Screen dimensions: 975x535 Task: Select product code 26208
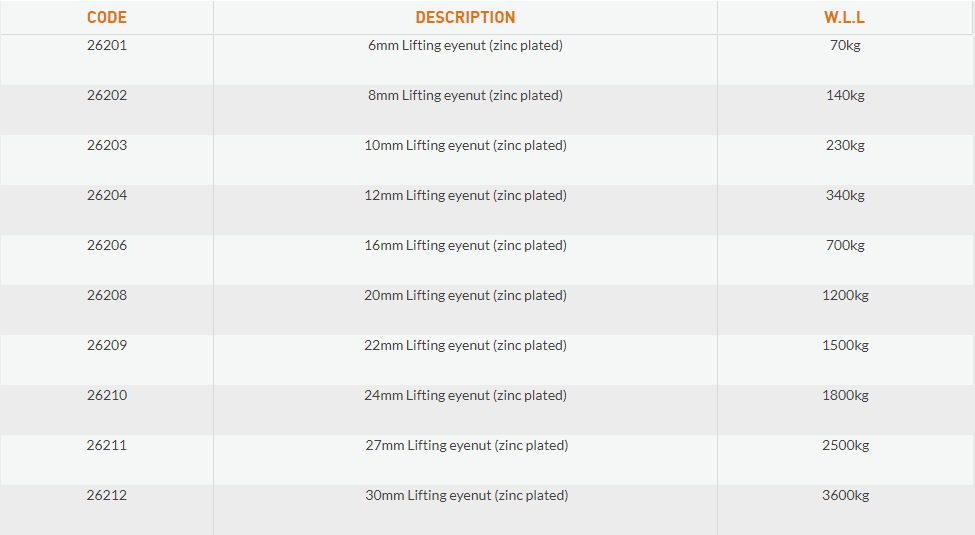point(107,295)
